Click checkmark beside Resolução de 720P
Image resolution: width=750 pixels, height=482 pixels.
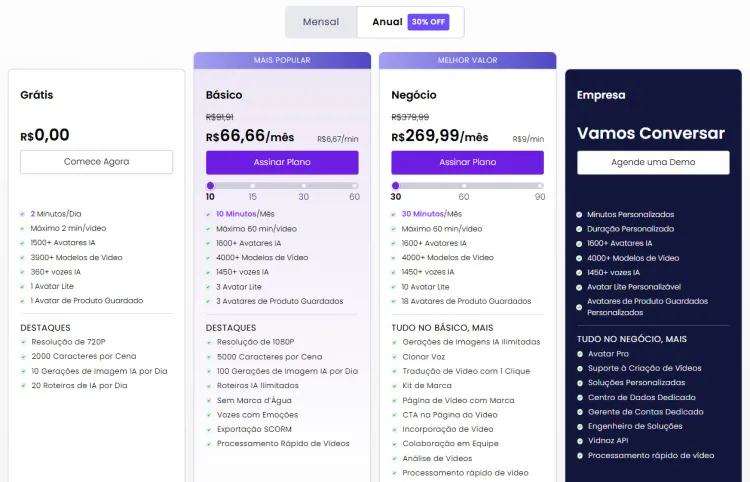click(x=23, y=342)
